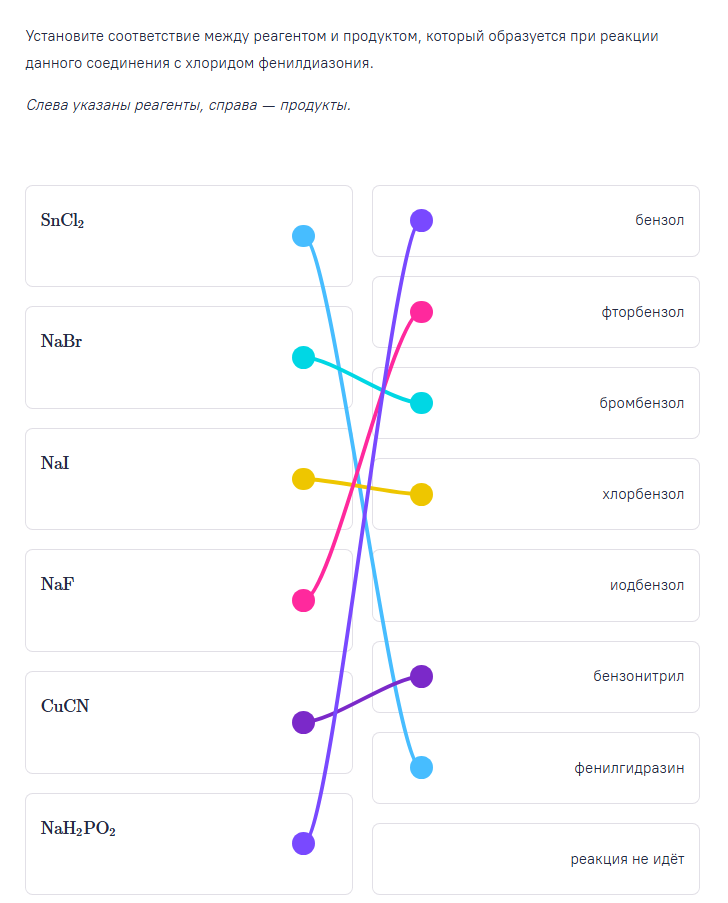Click the фенилгидразин product label

(629, 767)
